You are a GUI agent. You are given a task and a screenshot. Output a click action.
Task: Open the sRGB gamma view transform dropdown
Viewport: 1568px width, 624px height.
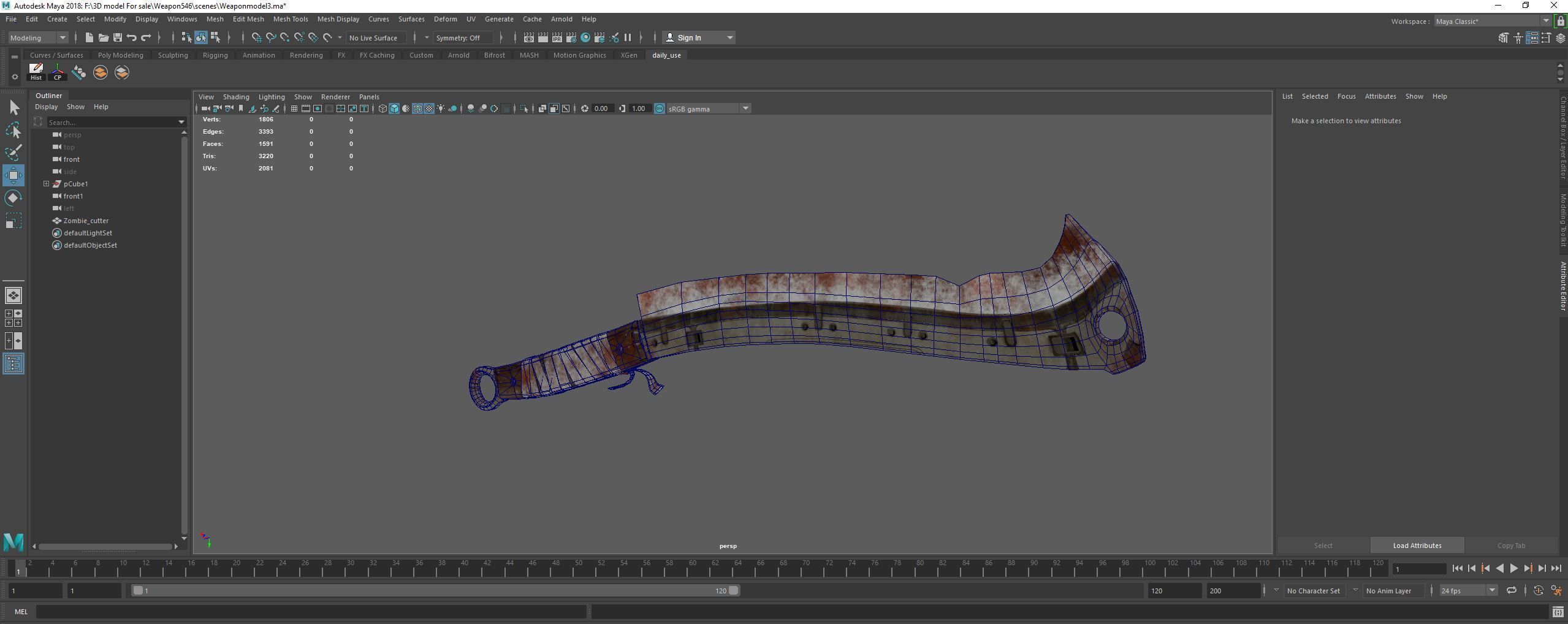[709, 108]
